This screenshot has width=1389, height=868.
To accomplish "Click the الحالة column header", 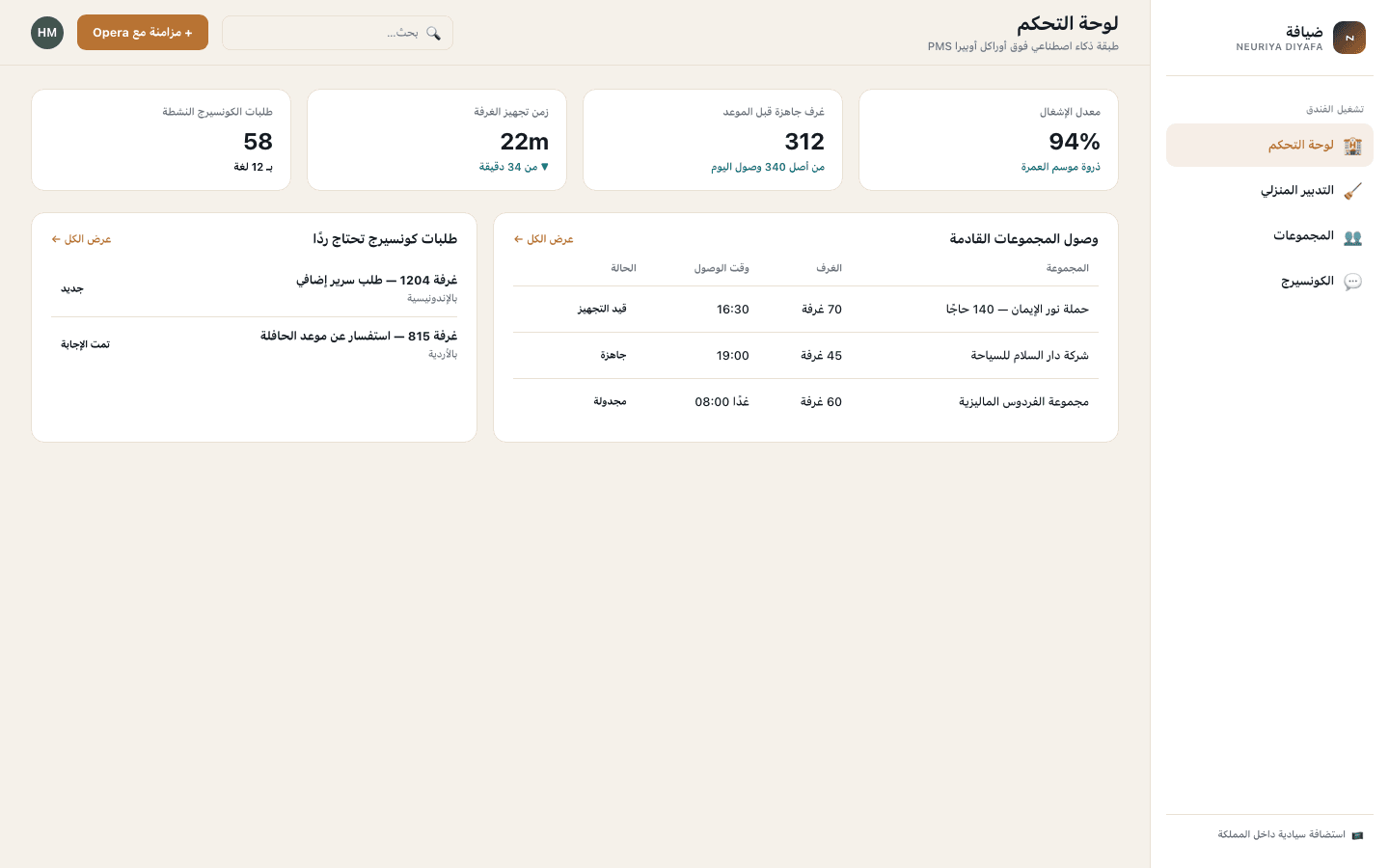I will pos(623,268).
